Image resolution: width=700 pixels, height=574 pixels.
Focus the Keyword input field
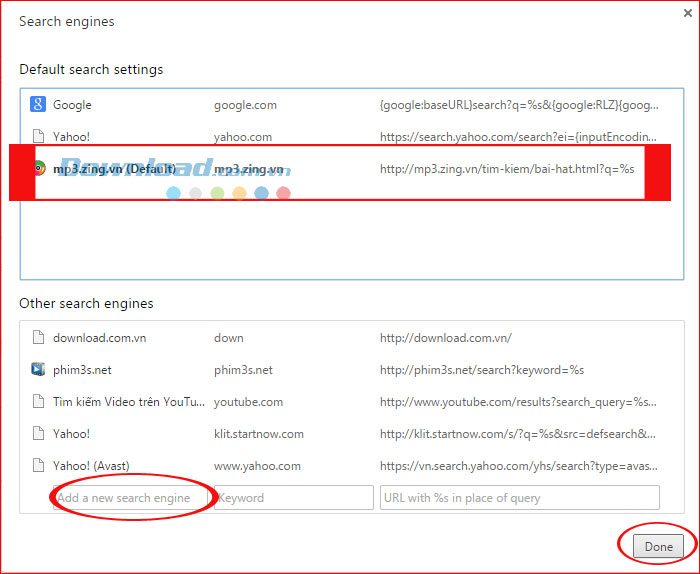click(x=294, y=498)
